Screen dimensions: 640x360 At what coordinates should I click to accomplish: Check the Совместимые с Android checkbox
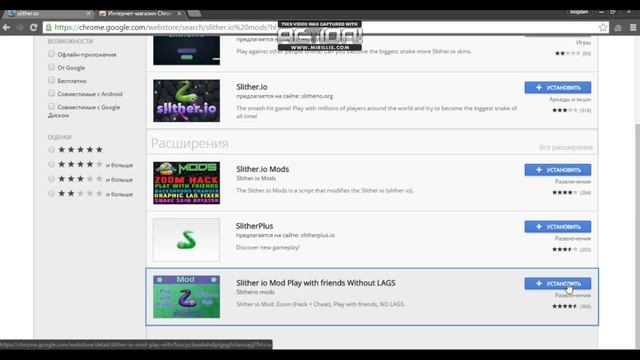[x=51, y=93]
